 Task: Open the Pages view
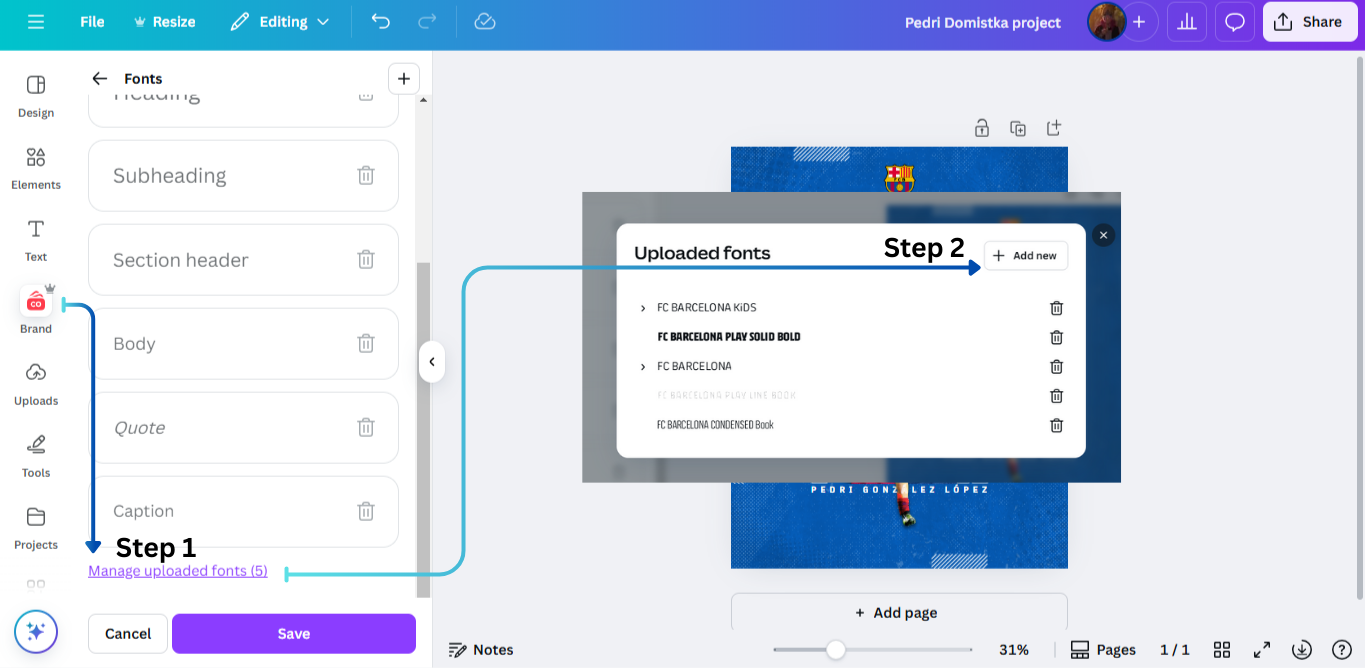(x=1103, y=650)
